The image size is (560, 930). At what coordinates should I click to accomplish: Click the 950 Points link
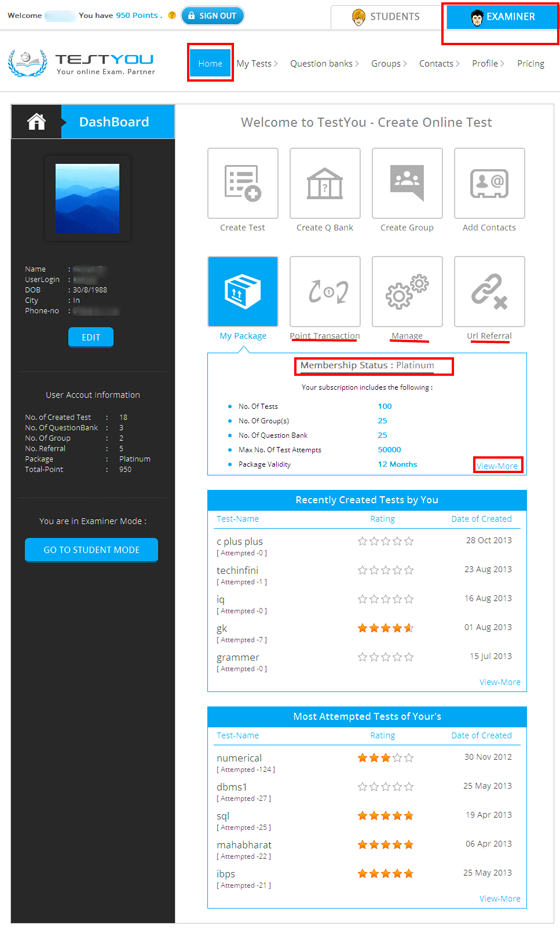pyautogui.click(x=137, y=15)
